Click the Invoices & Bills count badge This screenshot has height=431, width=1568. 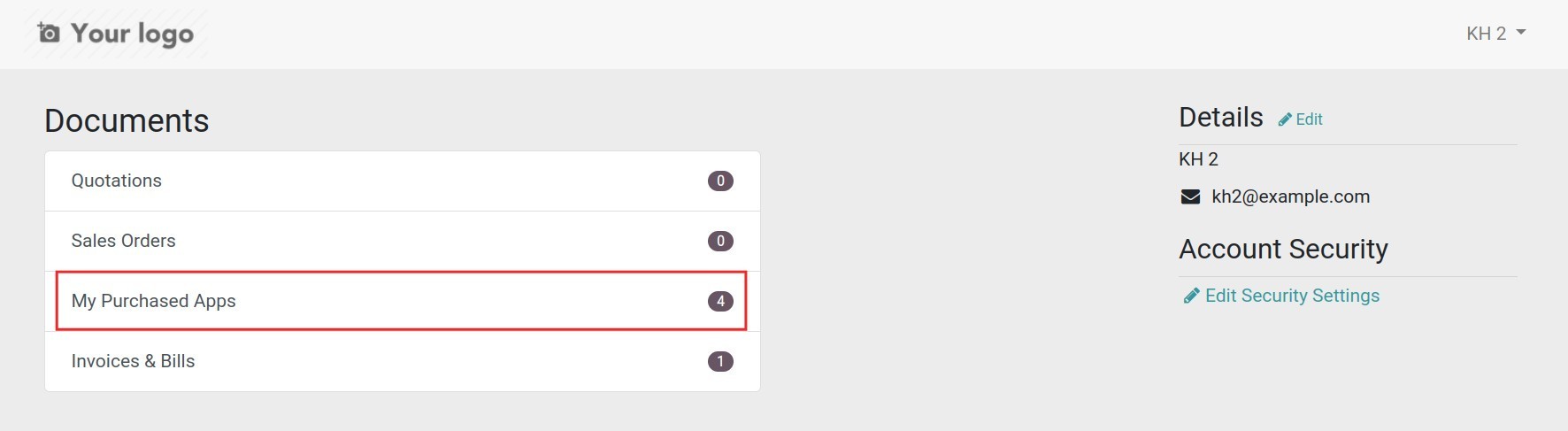[720, 361]
